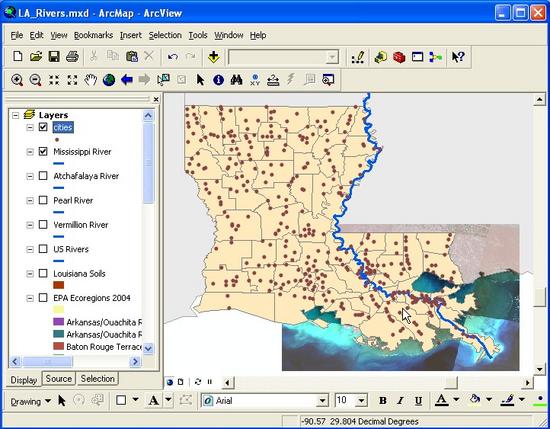Viewport: 550px width, 429px height.
Task: Open the Editor toolbar pencil icon
Action: (358, 57)
